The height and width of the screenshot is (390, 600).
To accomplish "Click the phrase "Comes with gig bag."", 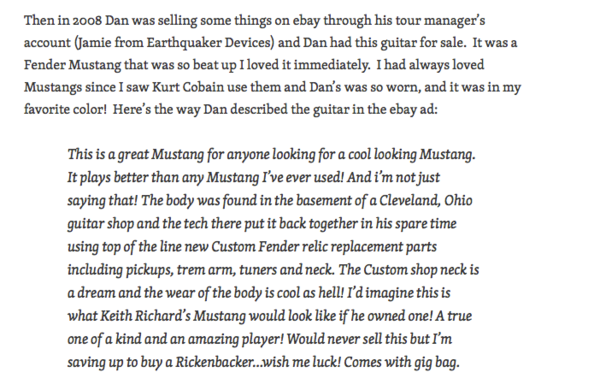I will [x=401, y=362].
